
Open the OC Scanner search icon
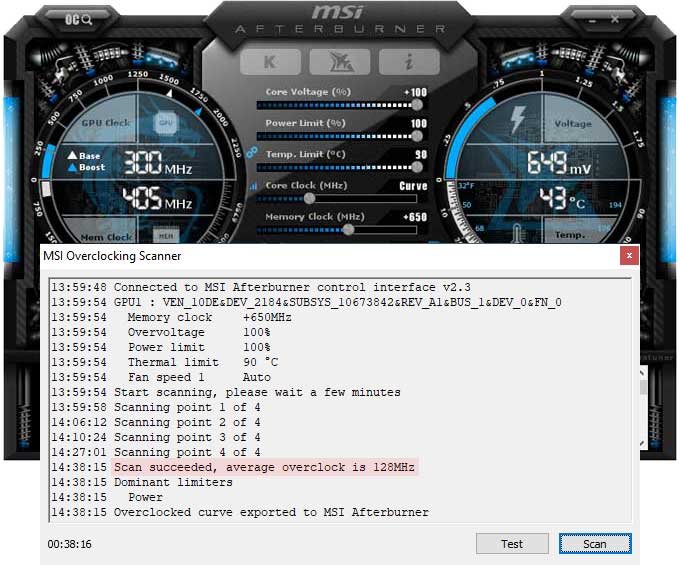tap(78, 20)
